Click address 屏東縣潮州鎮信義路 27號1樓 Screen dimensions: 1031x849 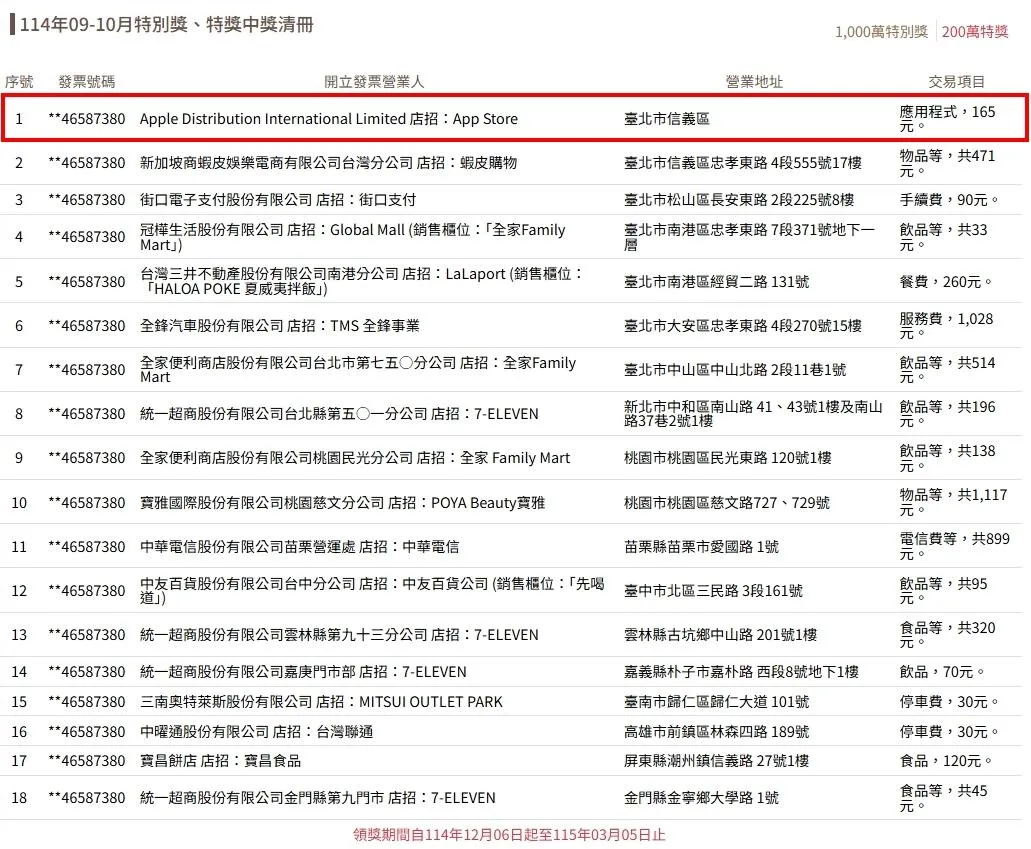[x=717, y=761]
